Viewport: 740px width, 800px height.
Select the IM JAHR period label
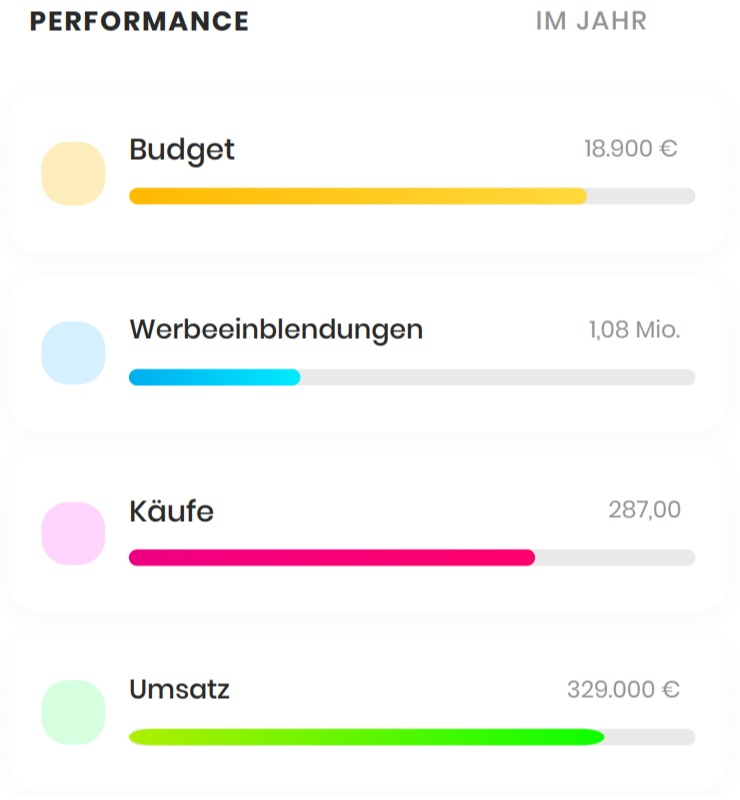coord(591,21)
